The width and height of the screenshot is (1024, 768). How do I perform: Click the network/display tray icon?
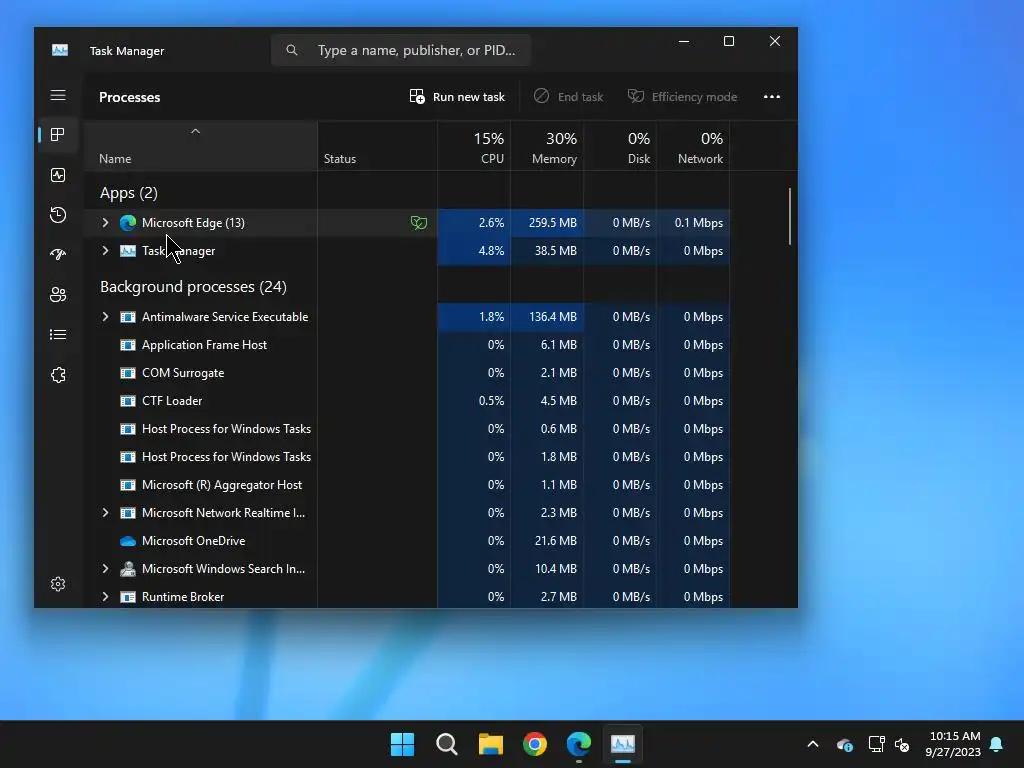pyautogui.click(x=876, y=744)
